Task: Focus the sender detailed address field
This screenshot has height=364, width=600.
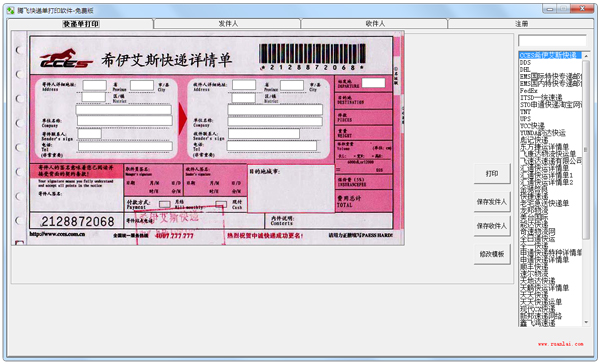Action: point(124,110)
